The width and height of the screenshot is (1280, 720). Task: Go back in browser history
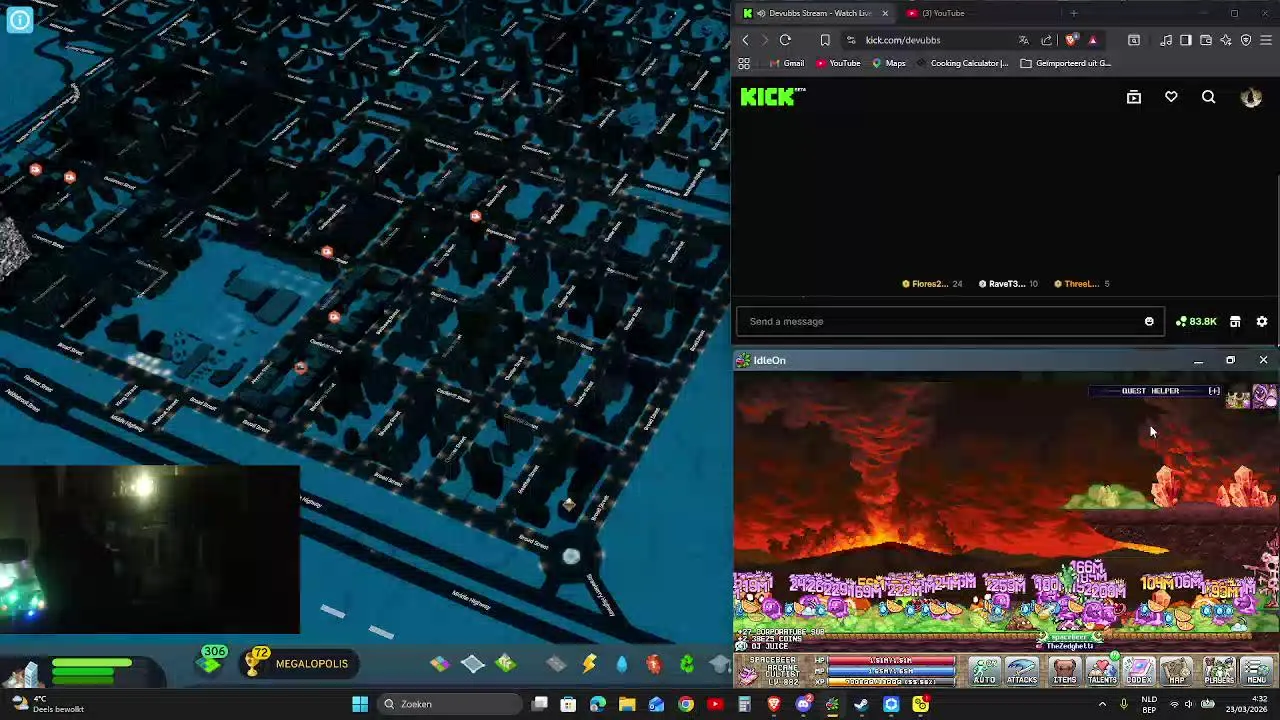point(745,40)
